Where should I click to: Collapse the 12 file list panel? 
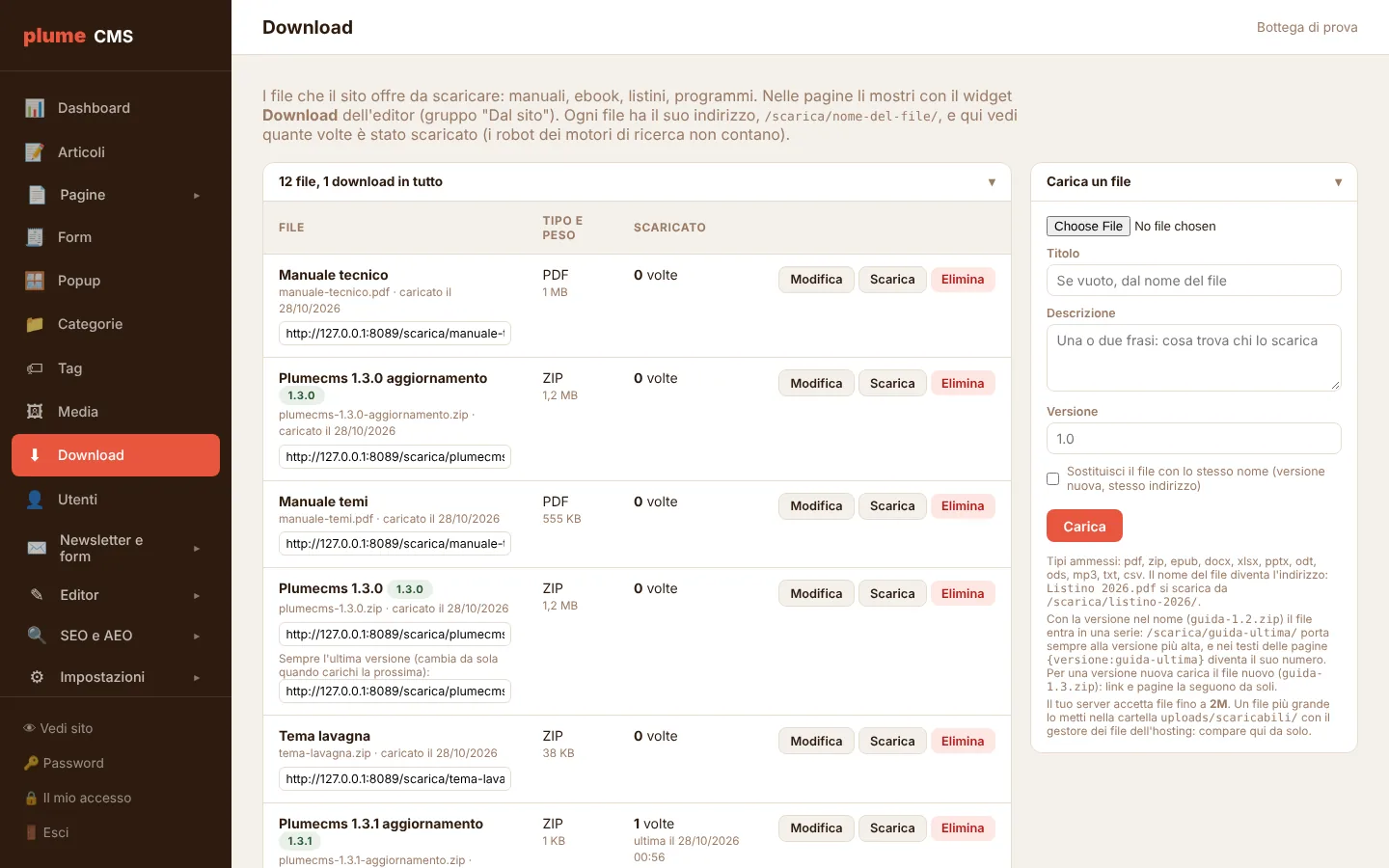click(992, 182)
